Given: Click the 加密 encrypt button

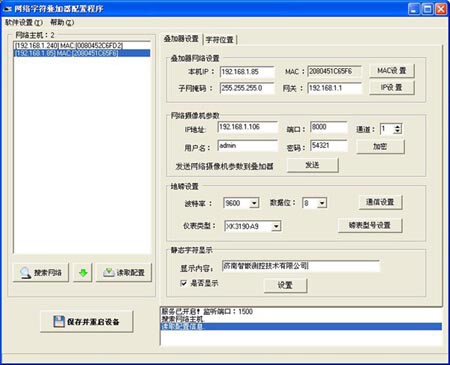Looking at the screenshot, I should [x=380, y=147].
